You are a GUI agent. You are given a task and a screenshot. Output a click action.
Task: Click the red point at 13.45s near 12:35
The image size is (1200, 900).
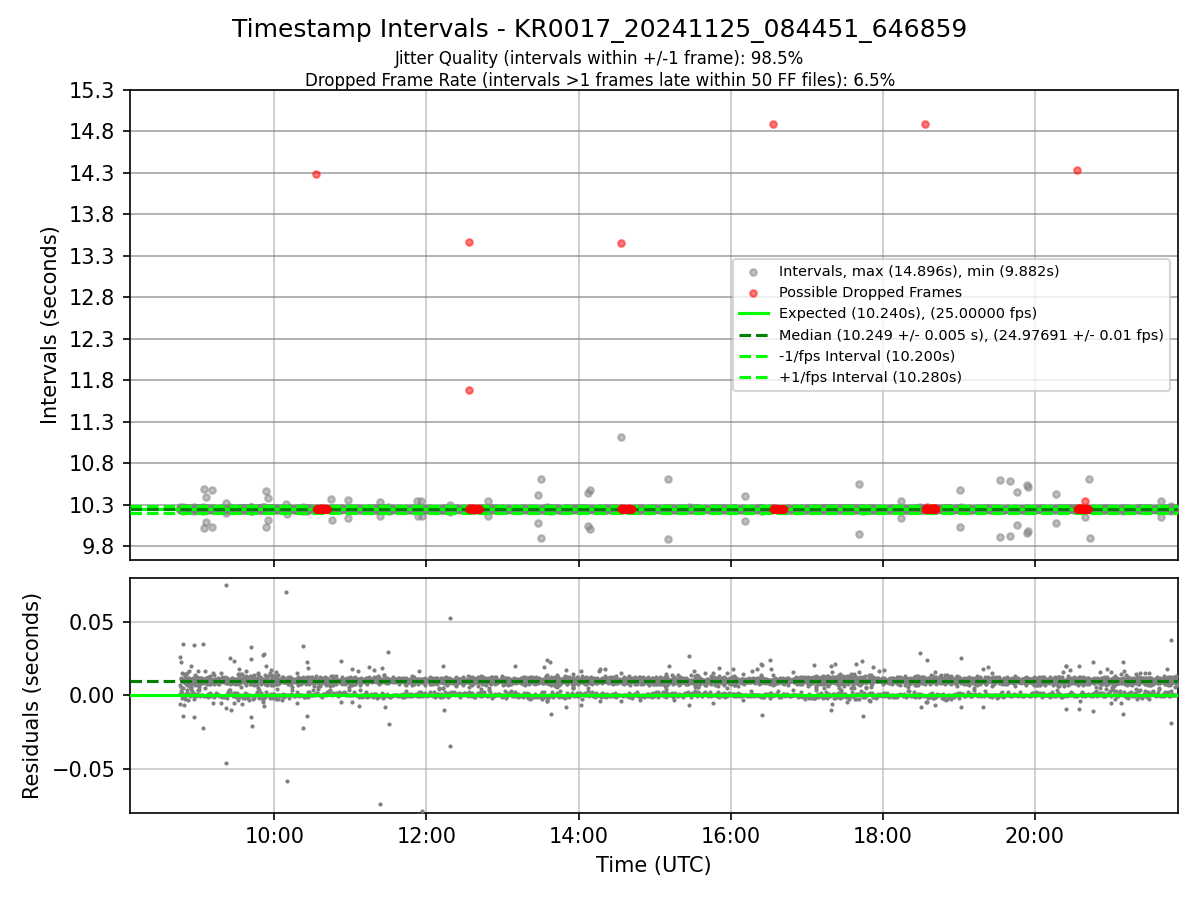click(469, 242)
